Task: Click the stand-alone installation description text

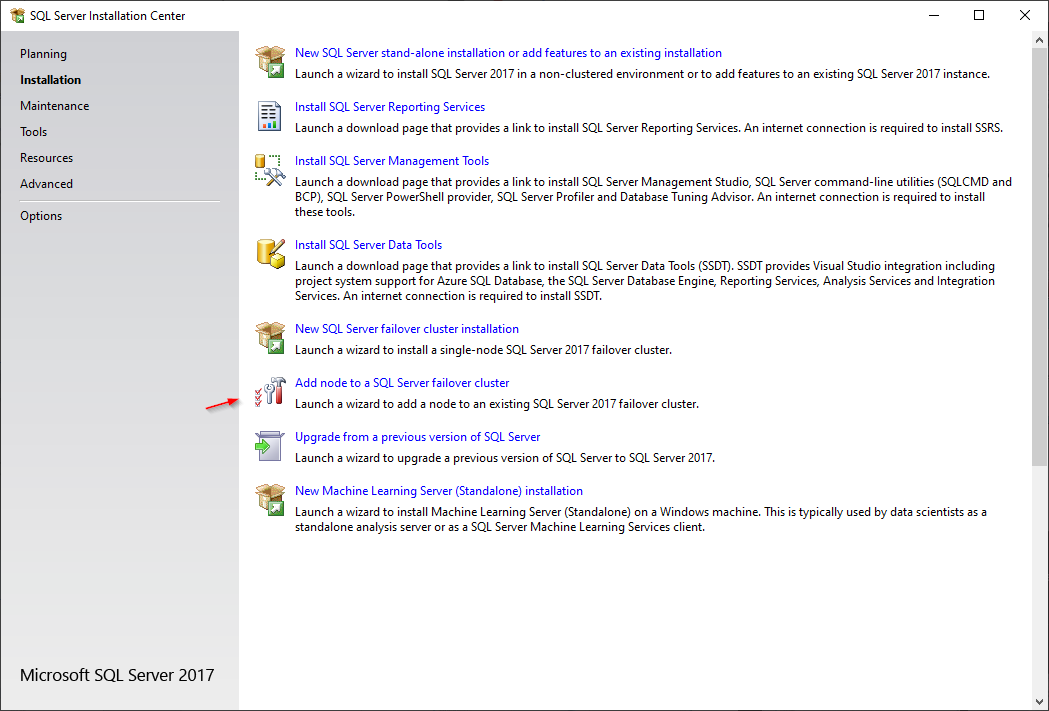Action: tap(642, 74)
